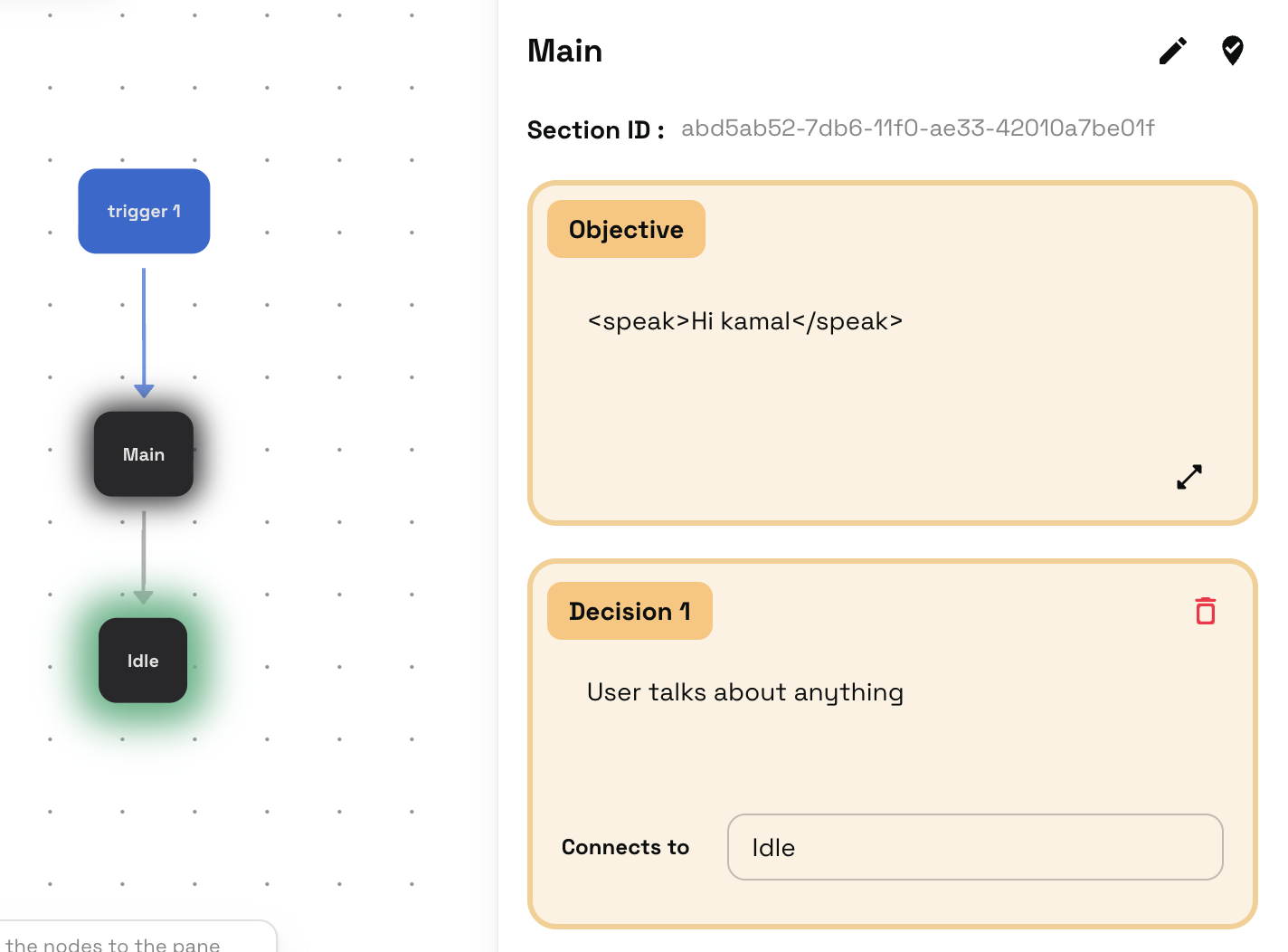This screenshot has height=952, width=1288.
Task: Click the gray arrowhead pointing into Idle
Action: (x=143, y=597)
